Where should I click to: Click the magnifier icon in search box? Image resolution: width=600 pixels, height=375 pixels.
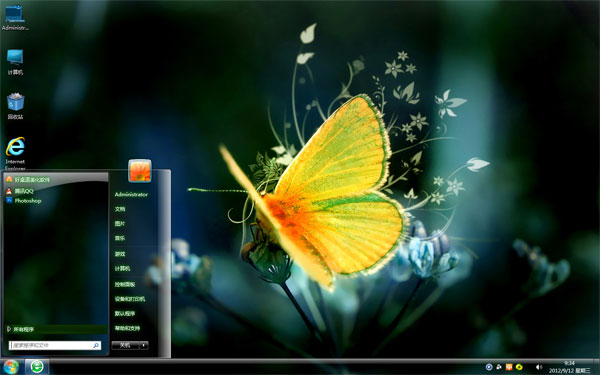point(96,345)
